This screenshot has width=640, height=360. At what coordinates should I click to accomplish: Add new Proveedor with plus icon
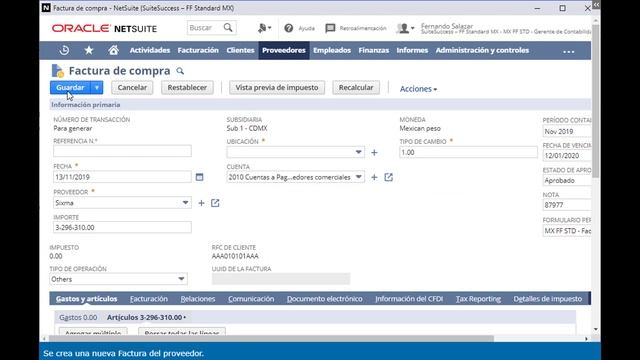pos(201,203)
